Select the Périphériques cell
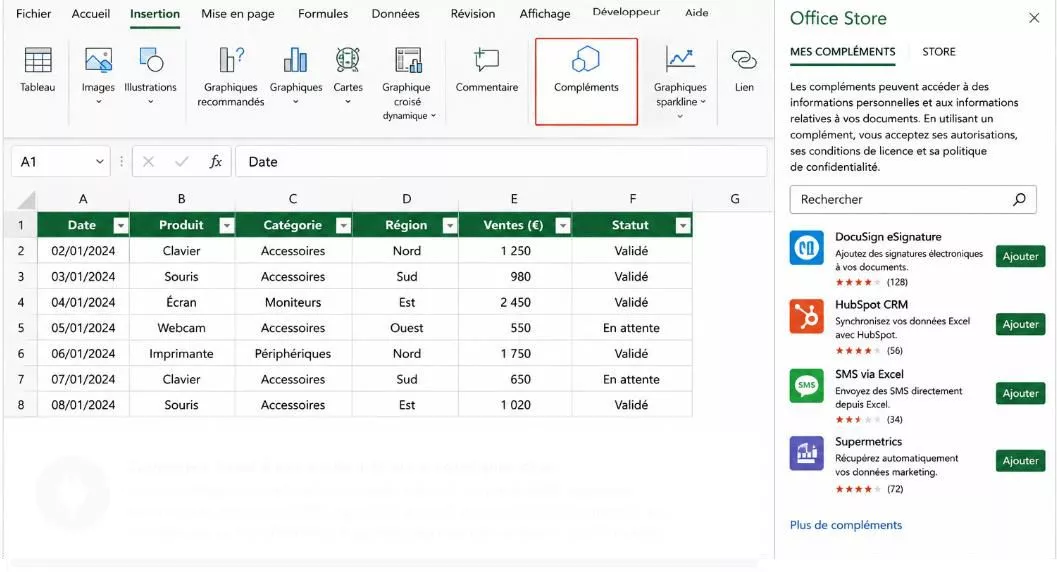Screen dimensions: 1057x572 coord(293,354)
